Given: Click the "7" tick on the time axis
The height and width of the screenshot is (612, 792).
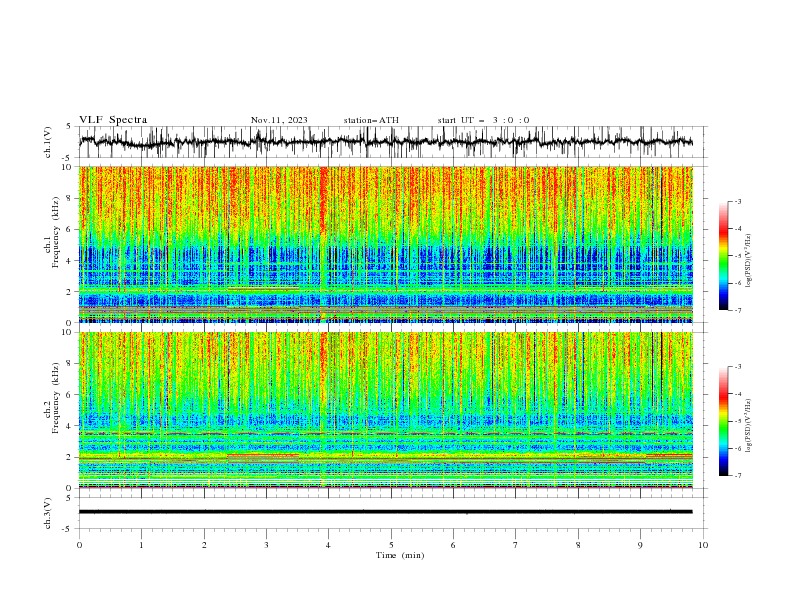Looking at the screenshot, I should [x=515, y=545].
